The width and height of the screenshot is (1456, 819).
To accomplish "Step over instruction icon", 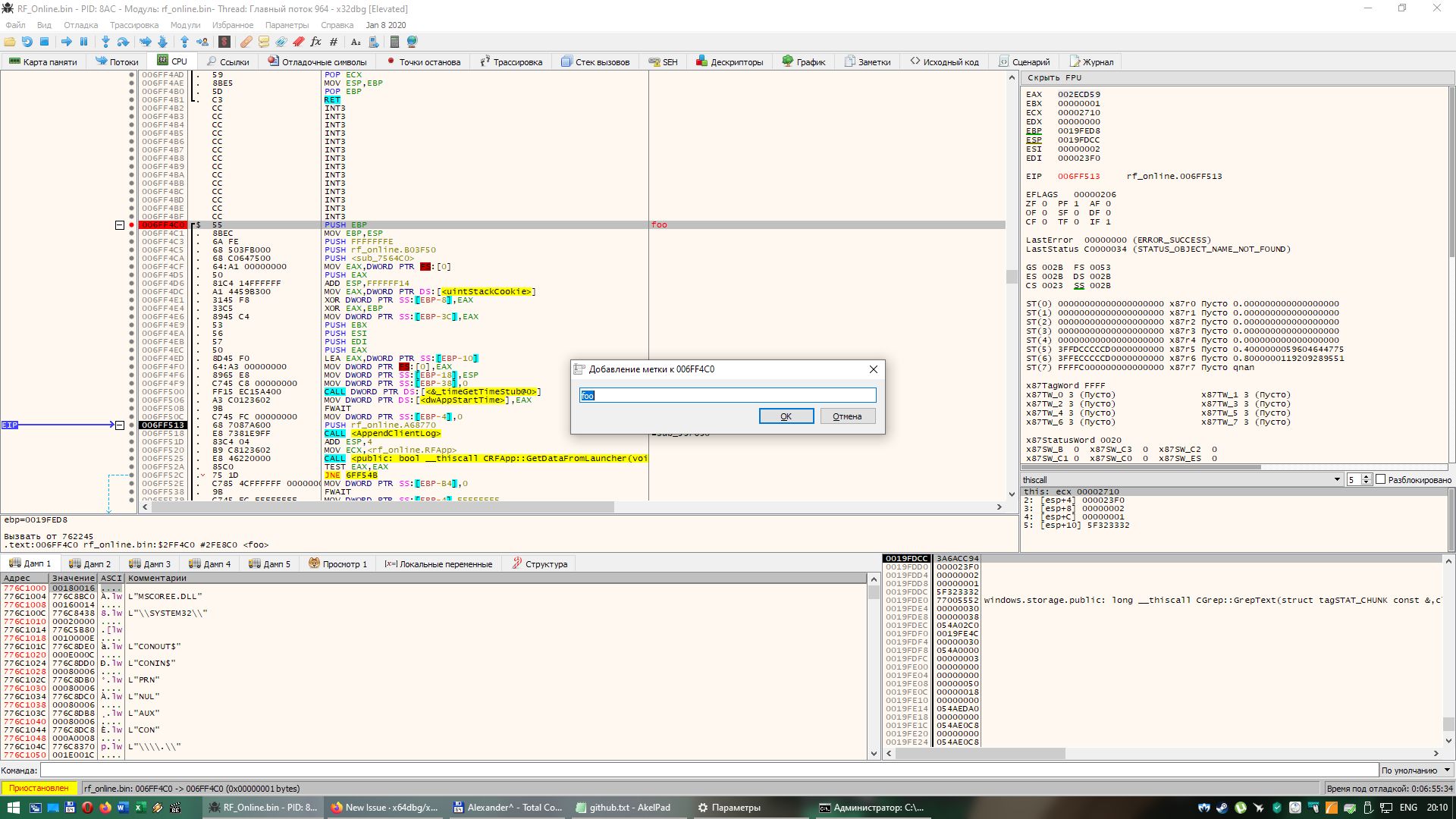I will click(x=123, y=42).
